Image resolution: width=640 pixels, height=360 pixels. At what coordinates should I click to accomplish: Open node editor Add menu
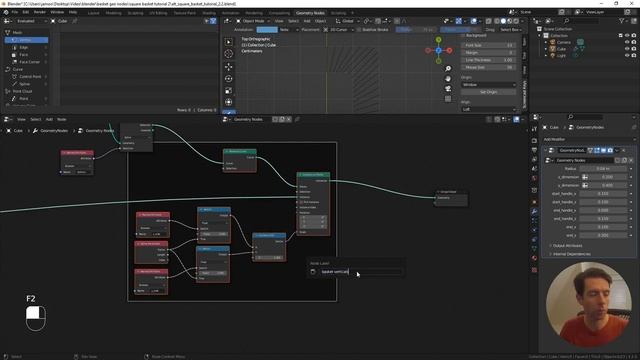point(49,119)
